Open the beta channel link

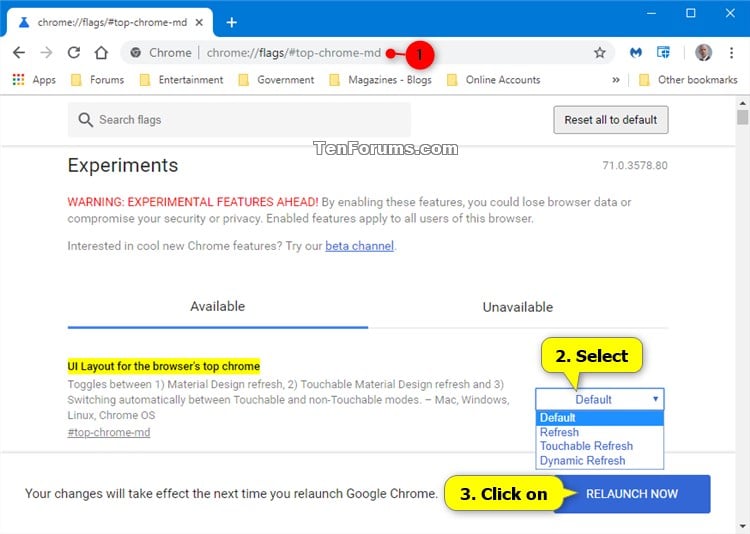click(x=360, y=246)
